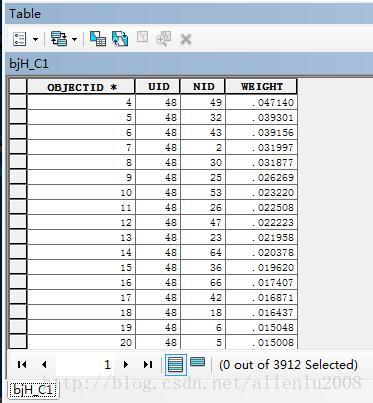Click the '(0 out of 3912 Selected)' status text
This screenshot has height=403, width=373.
[288, 365]
